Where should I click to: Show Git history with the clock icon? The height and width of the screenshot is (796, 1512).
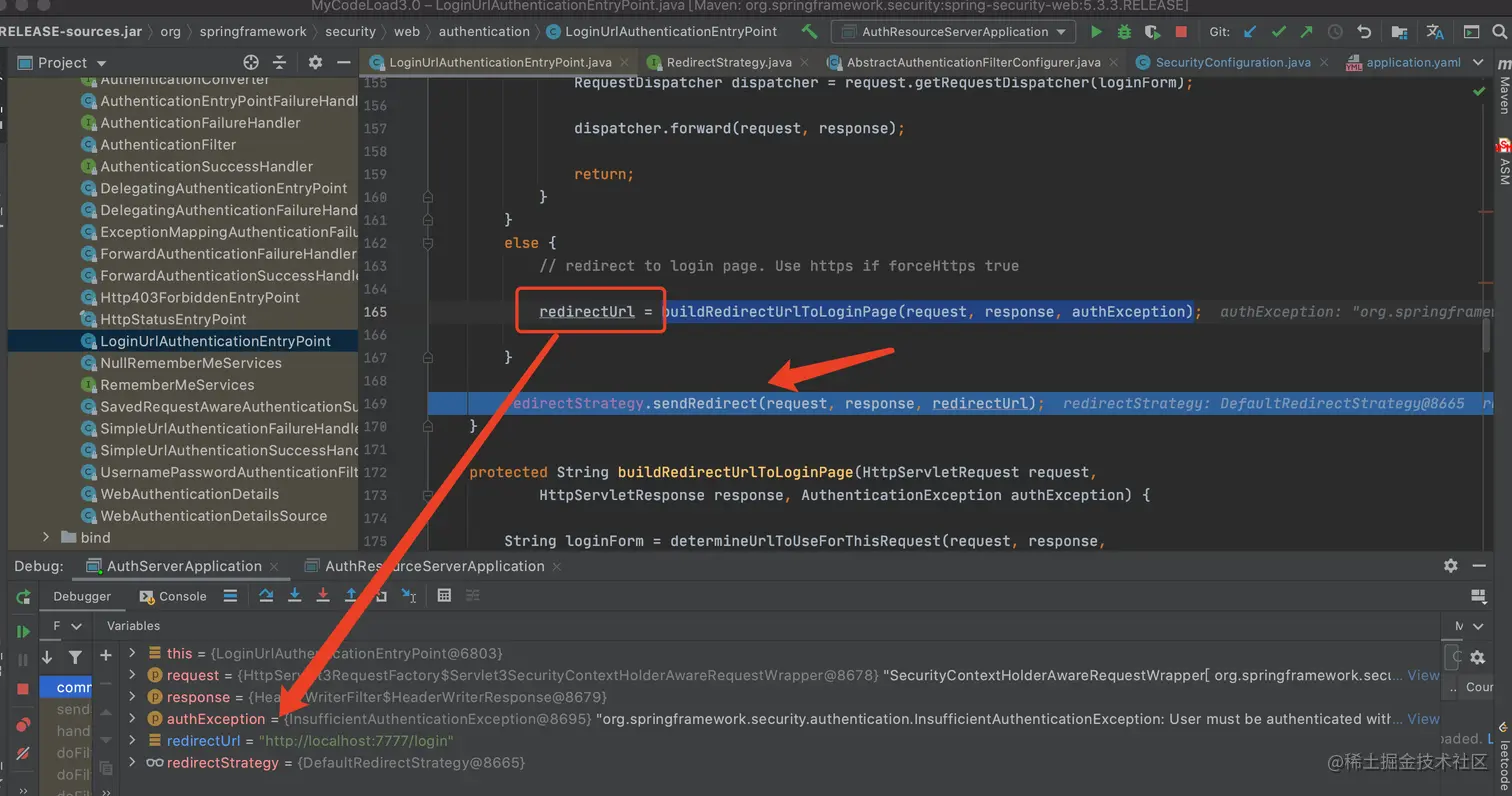(1335, 32)
